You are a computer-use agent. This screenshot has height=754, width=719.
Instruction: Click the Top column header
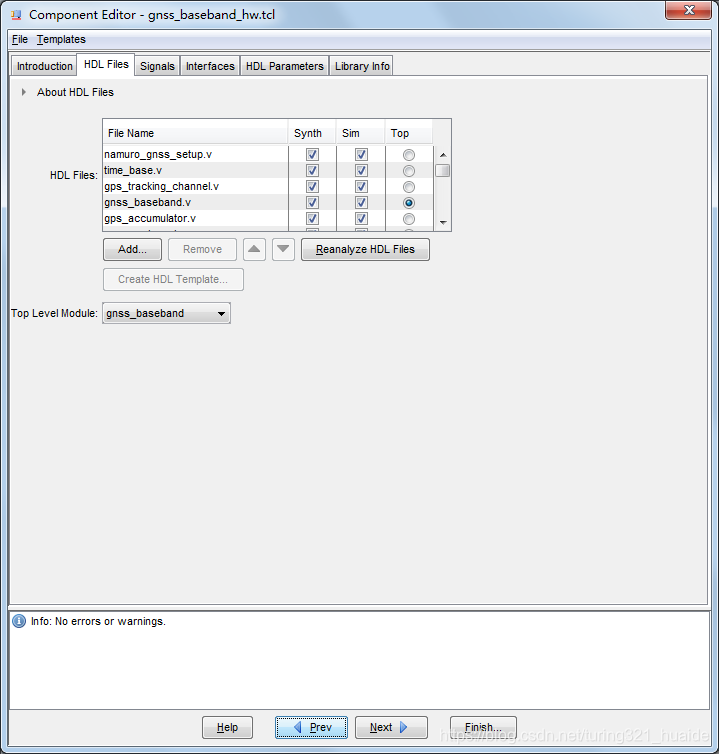tap(408, 133)
